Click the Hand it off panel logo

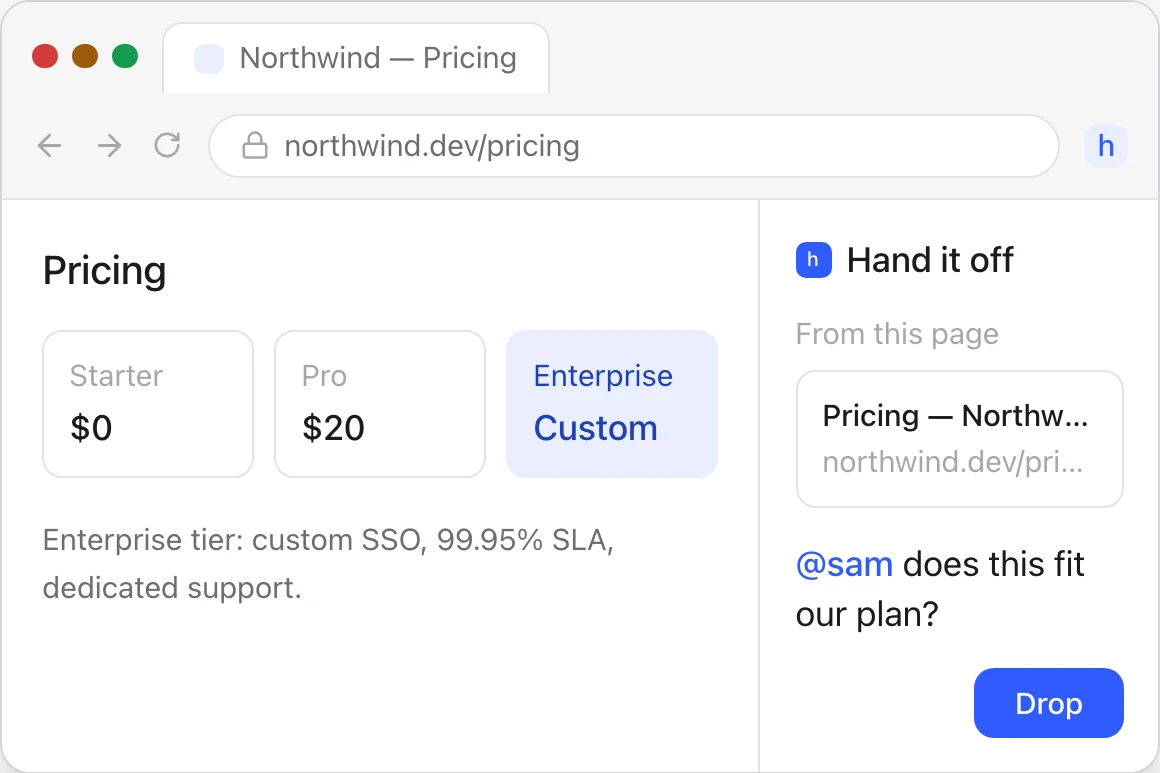point(814,260)
